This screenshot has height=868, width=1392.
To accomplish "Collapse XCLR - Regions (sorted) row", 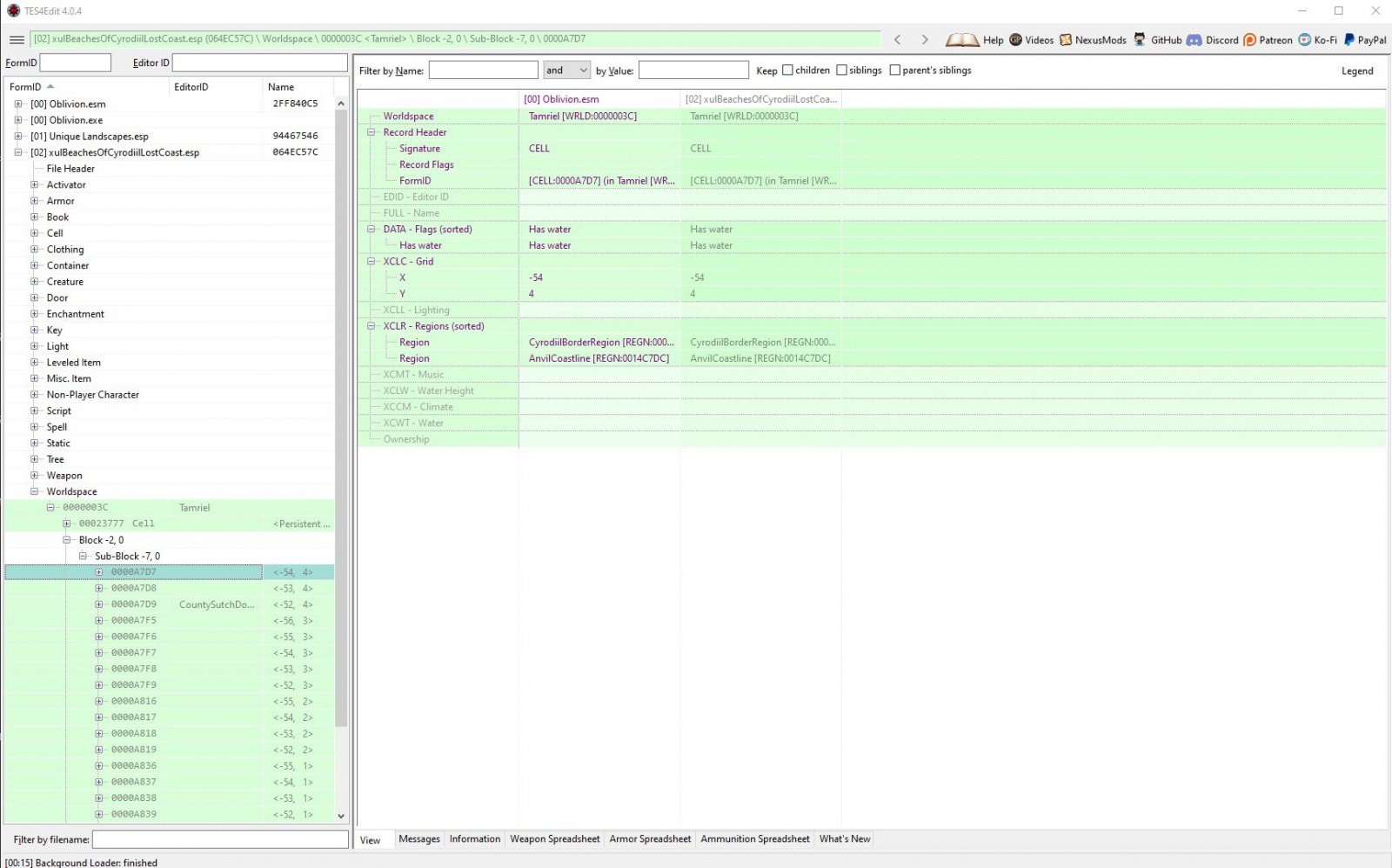I will click(371, 326).
